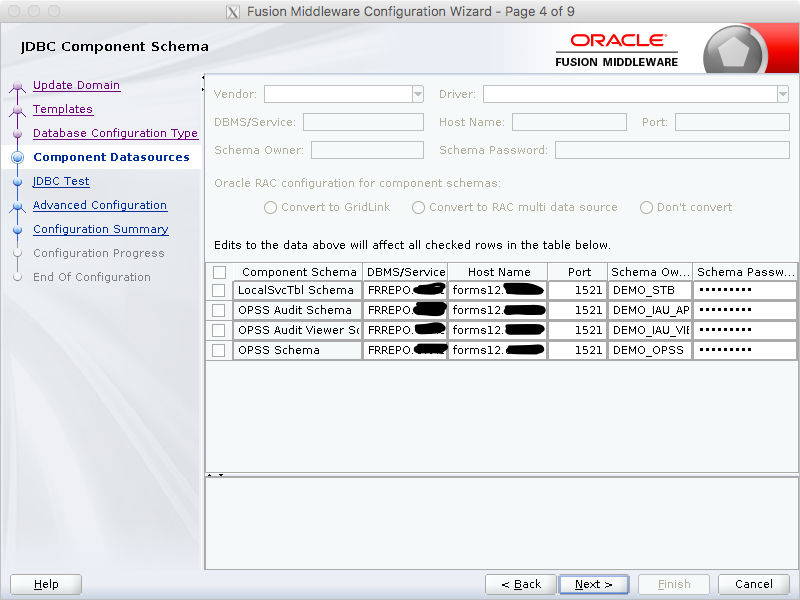Image resolution: width=800 pixels, height=600 pixels.
Task: Select the Don't convert radio button
Action: click(646, 208)
